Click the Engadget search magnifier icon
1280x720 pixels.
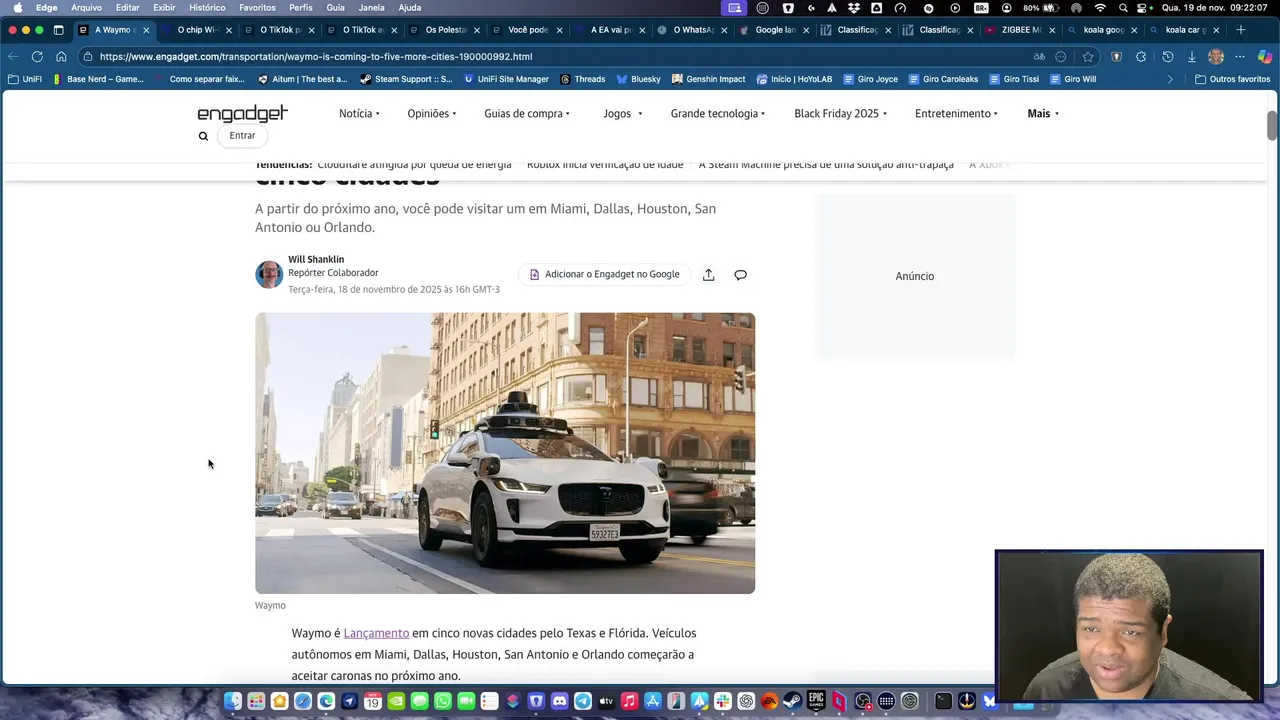tap(203, 136)
